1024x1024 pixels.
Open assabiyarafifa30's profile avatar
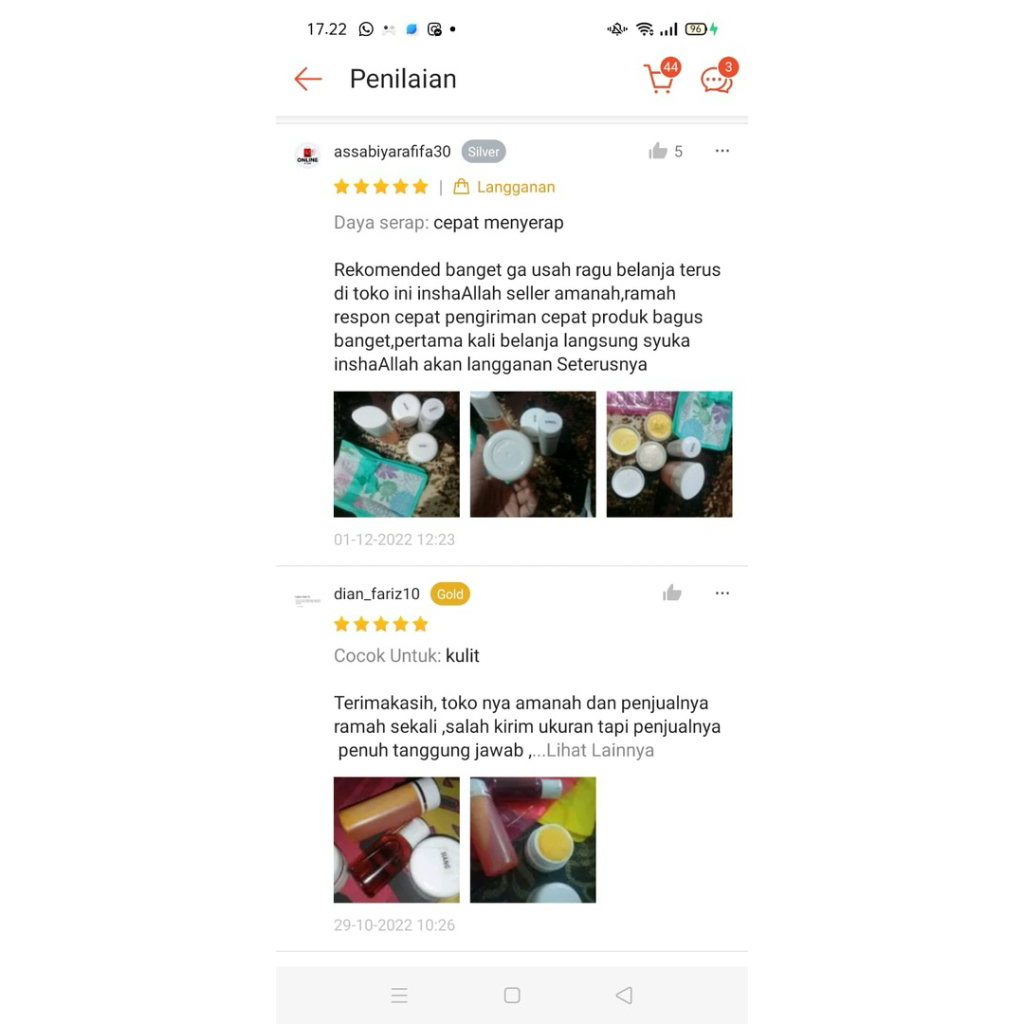[308, 155]
